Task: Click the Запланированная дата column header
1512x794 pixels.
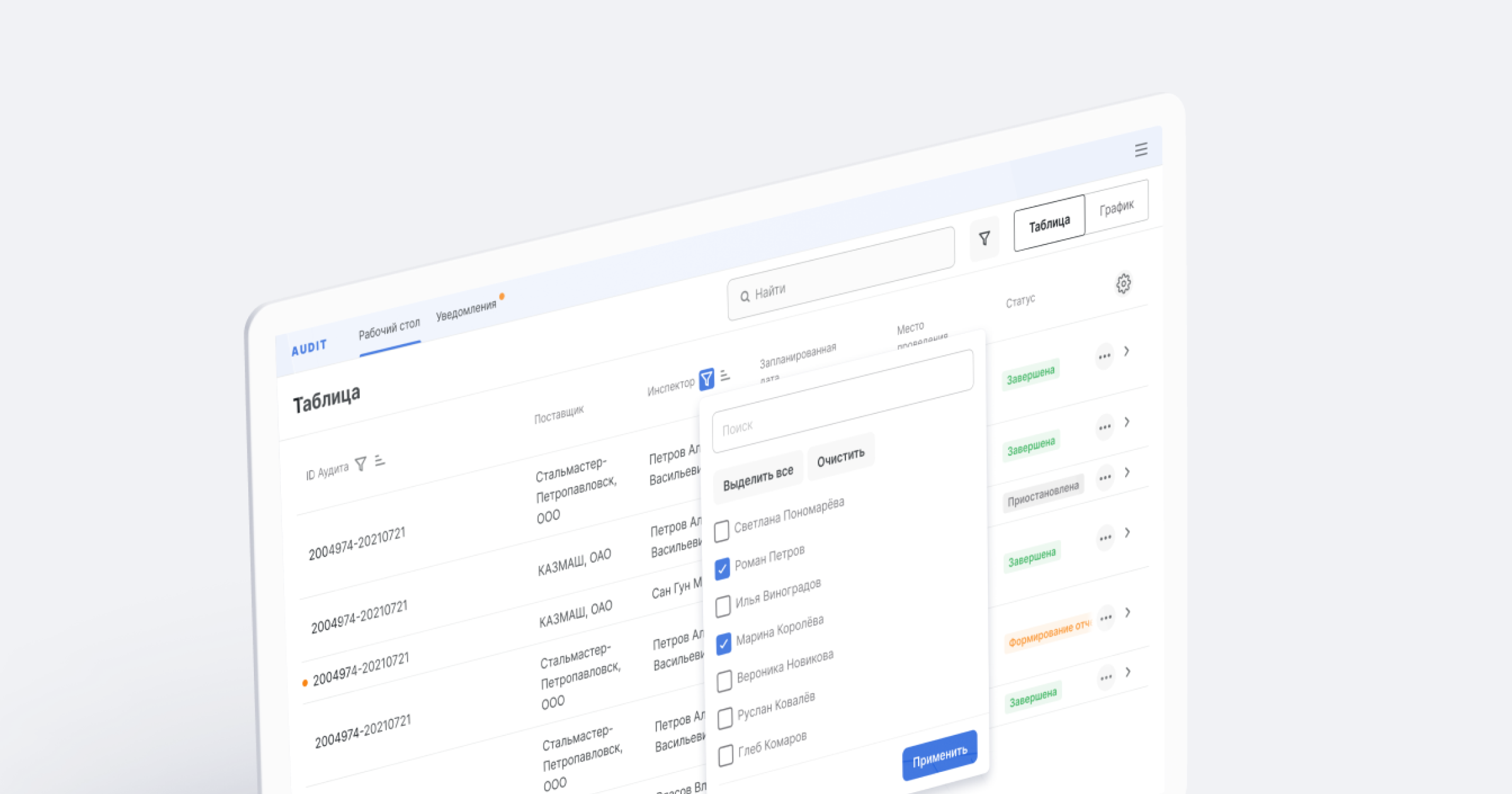Action: coord(798,364)
